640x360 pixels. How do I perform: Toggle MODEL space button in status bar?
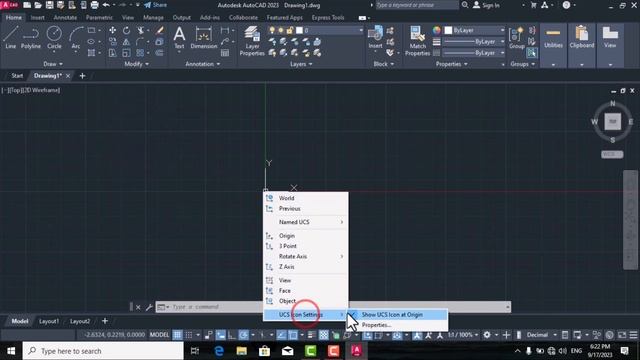click(x=159, y=335)
